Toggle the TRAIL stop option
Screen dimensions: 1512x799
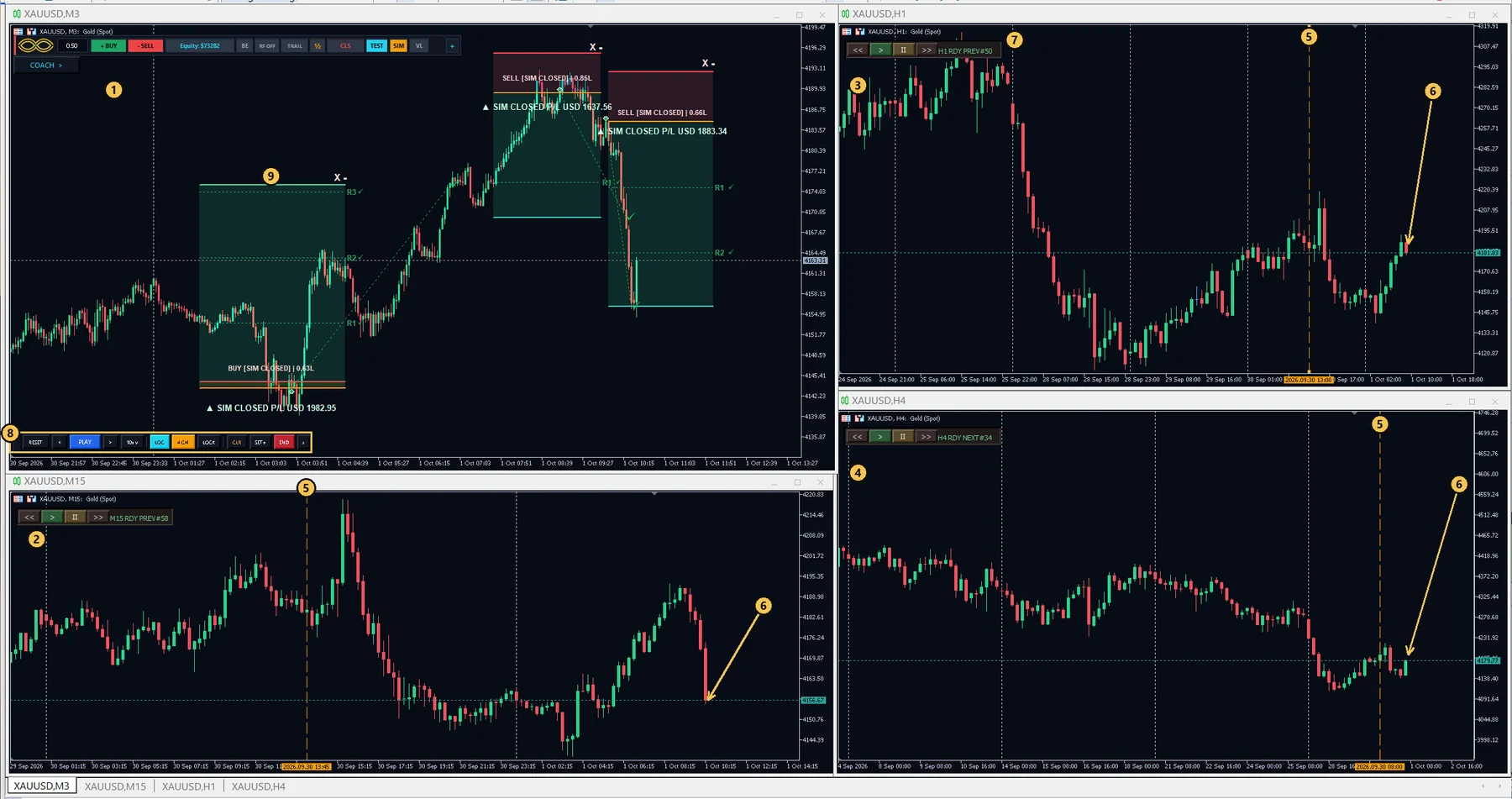click(x=295, y=45)
